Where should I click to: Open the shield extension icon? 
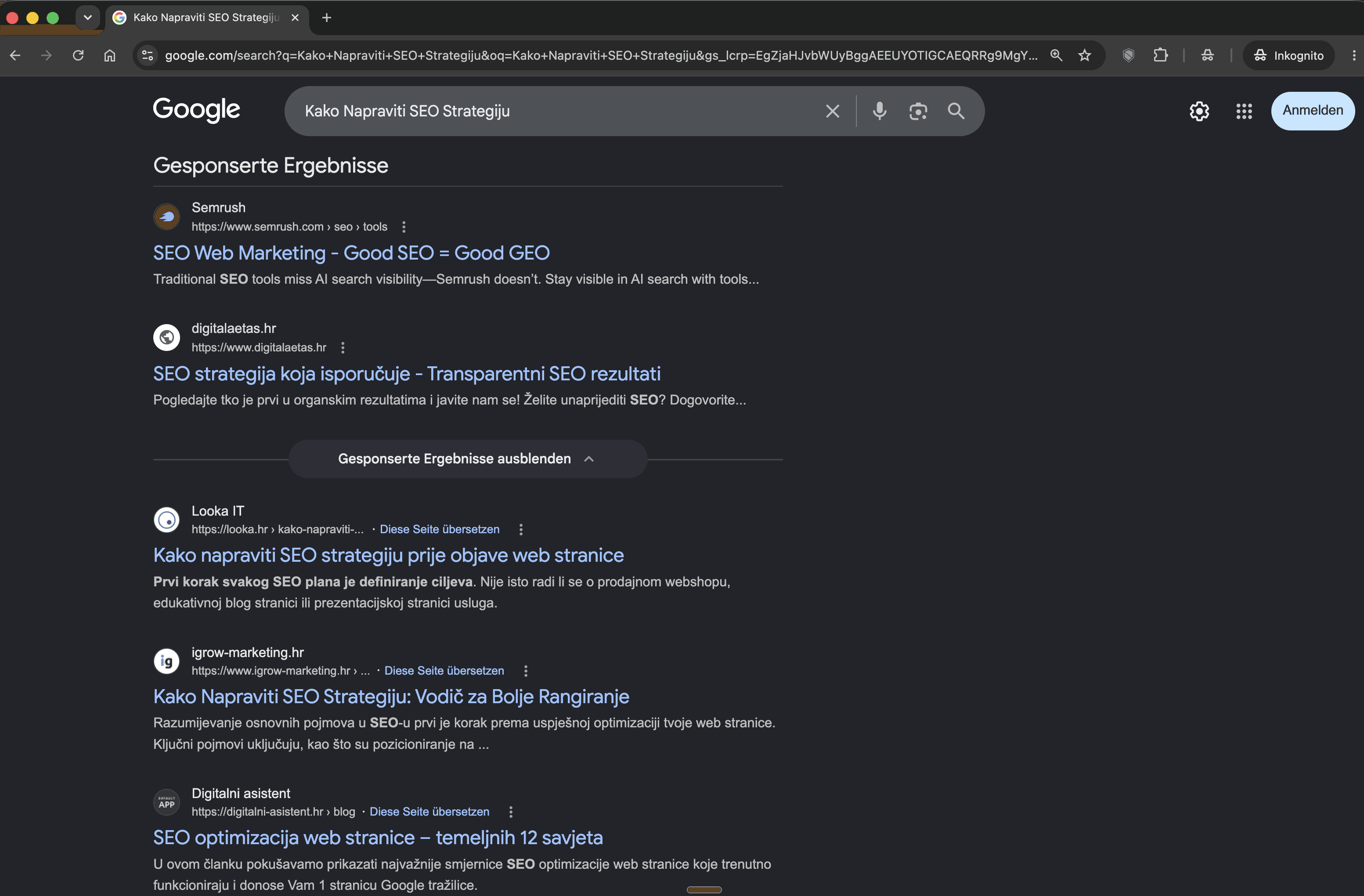pyautogui.click(x=1129, y=56)
